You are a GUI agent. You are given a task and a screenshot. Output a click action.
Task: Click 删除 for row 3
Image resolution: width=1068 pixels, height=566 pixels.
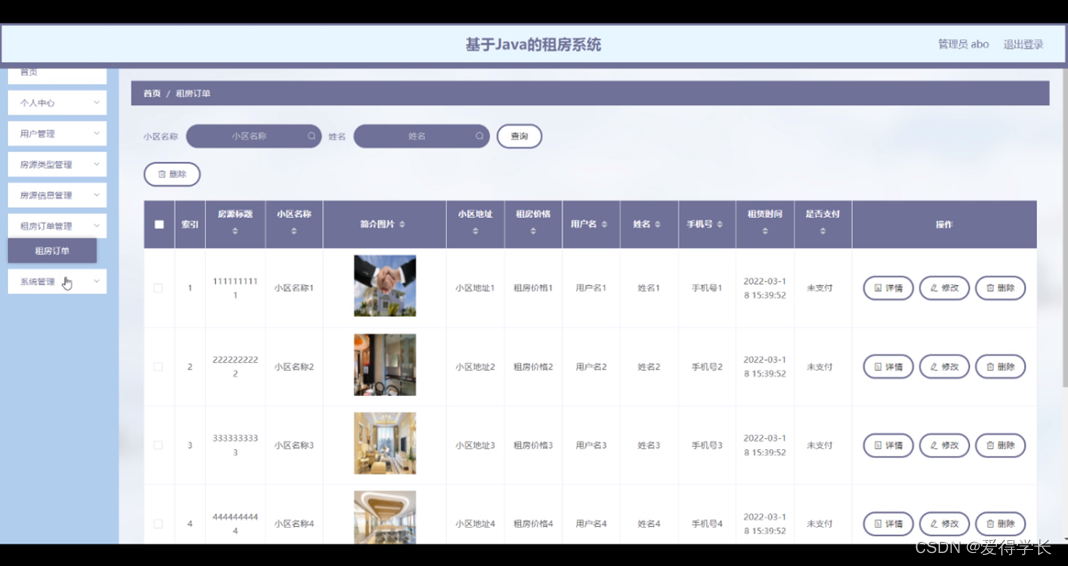1001,445
